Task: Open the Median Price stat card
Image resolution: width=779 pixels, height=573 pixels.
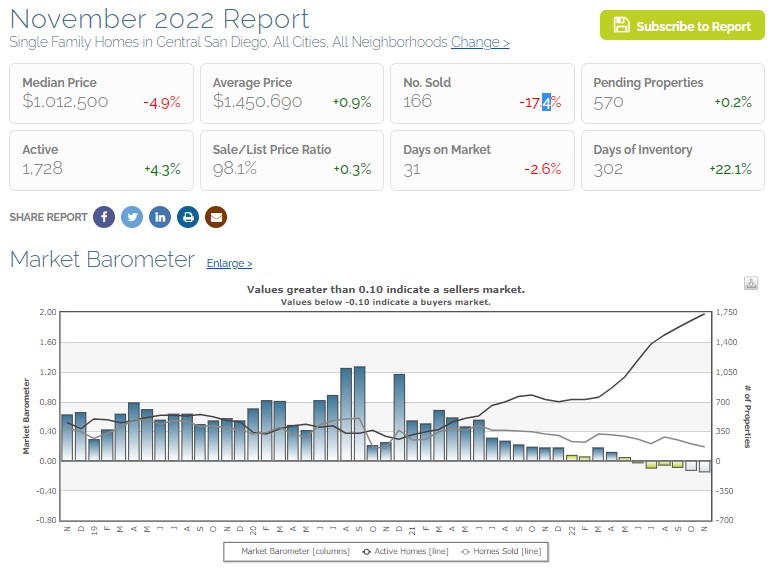Action: [100, 93]
